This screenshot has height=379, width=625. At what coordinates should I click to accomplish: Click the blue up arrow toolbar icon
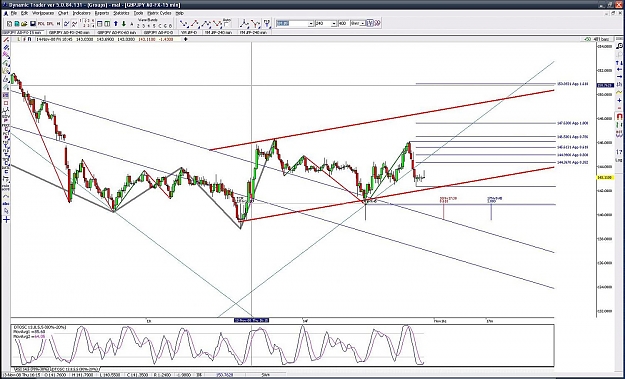[116, 24]
